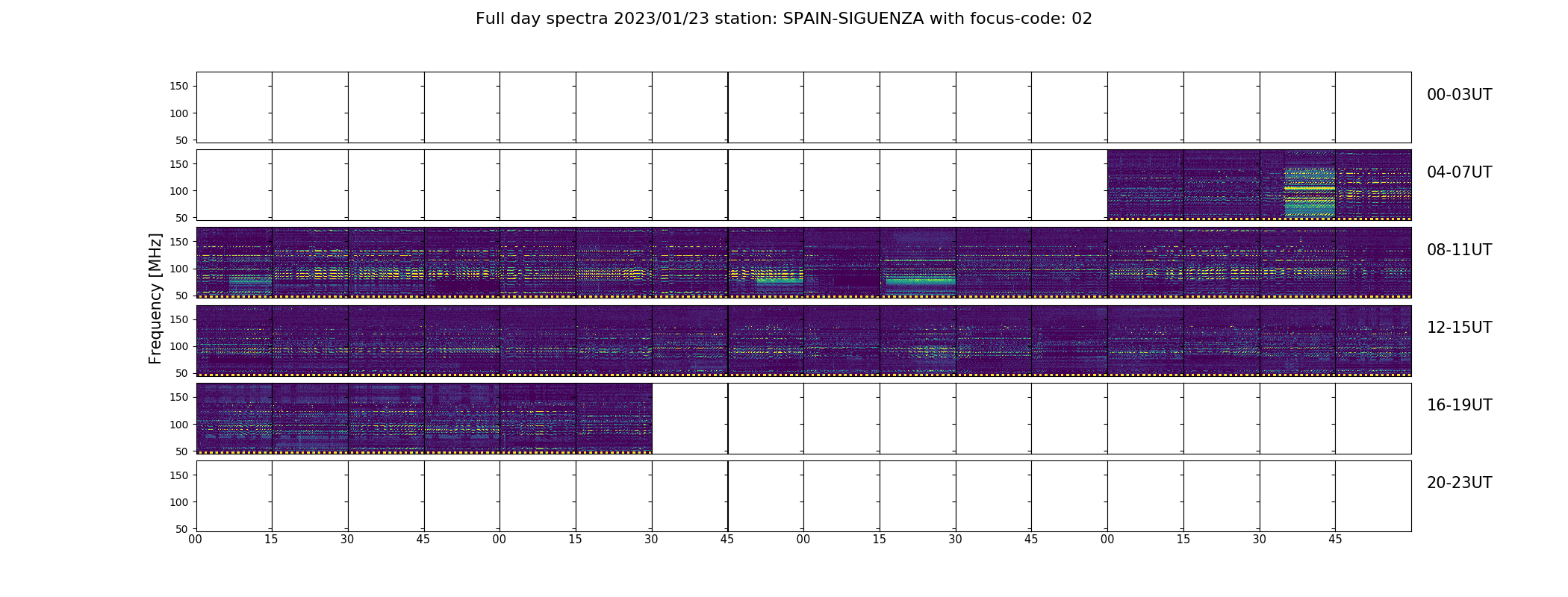This screenshot has height=597, width=1568.
Task: Click the "00-03UT" row label
Action: pyautogui.click(x=1459, y=95)
